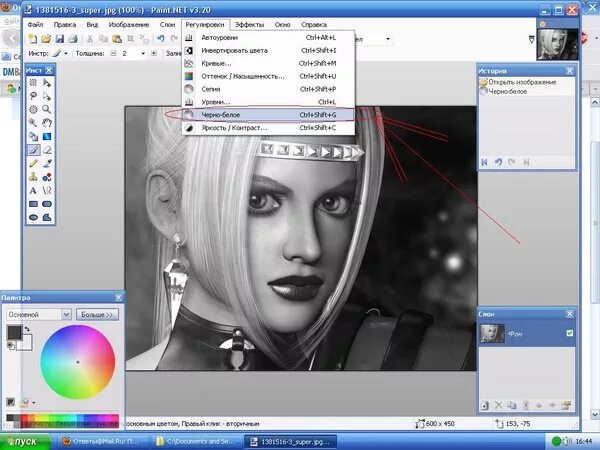Click the Больше >> button
600x450 pixels.
tap(97, 315)
